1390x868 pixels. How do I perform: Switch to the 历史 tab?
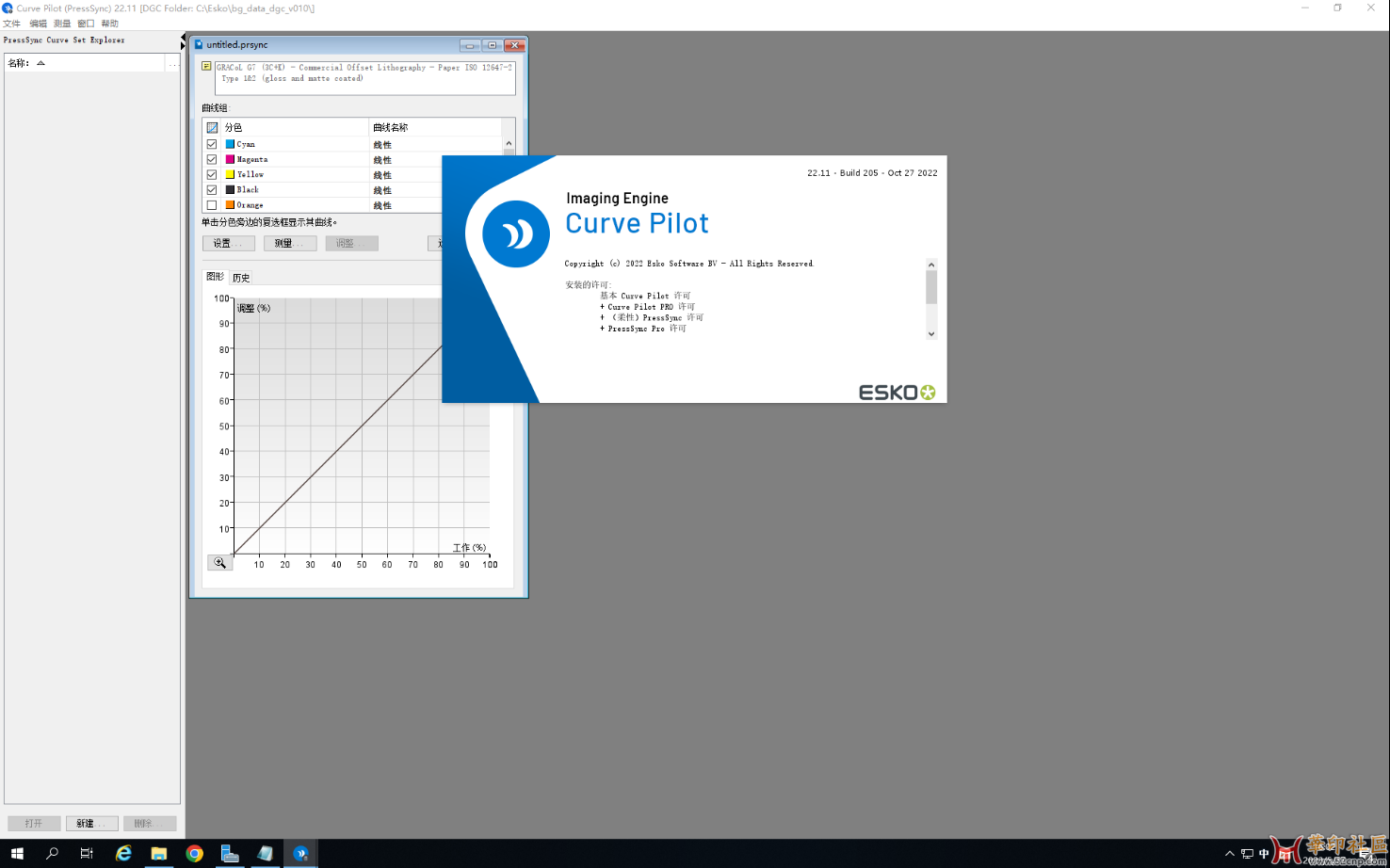click(x=241, y=278)
